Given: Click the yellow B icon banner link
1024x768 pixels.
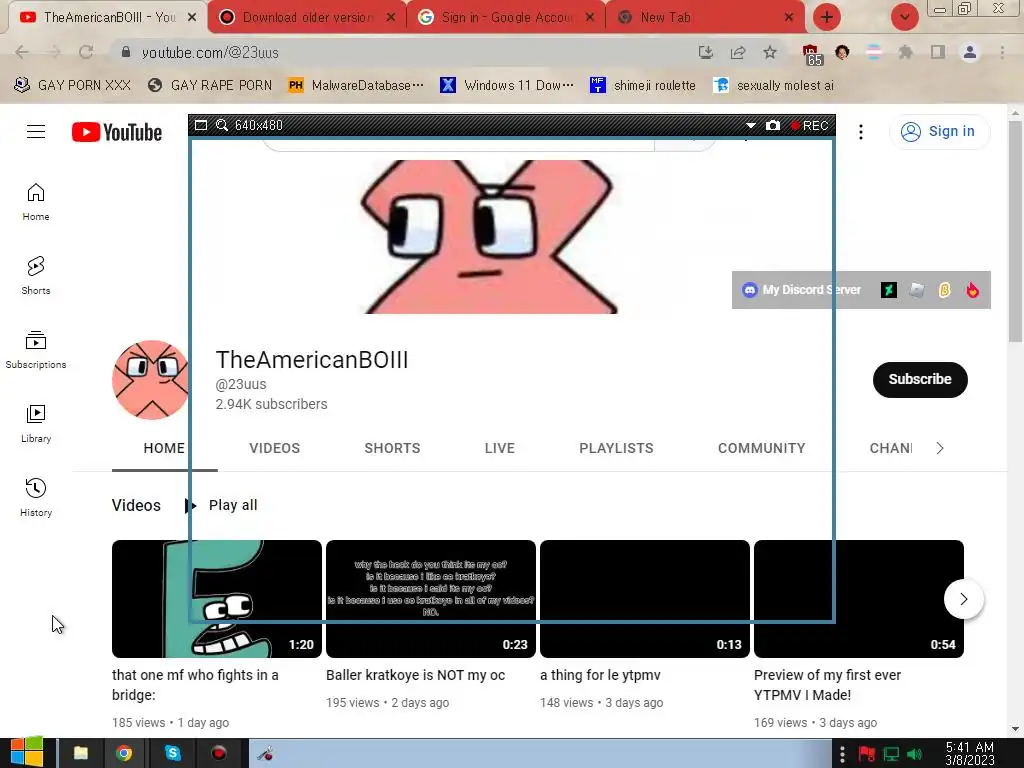Looking at the screenshot, I should 944,290.
